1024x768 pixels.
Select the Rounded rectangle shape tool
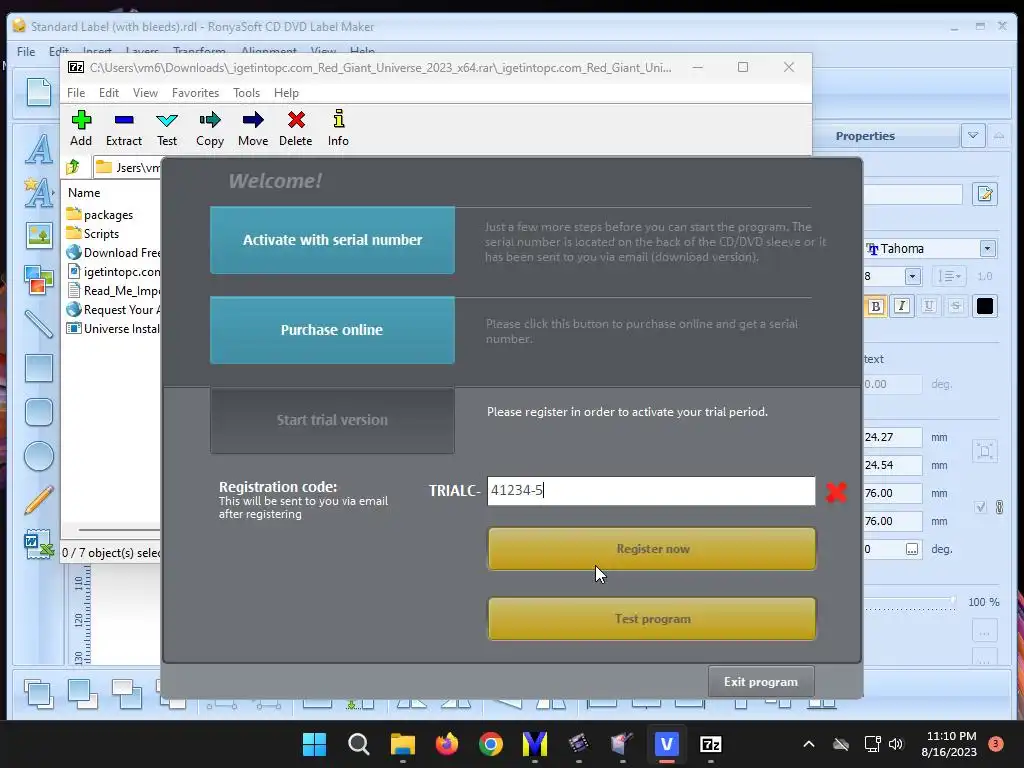(39, 412)
